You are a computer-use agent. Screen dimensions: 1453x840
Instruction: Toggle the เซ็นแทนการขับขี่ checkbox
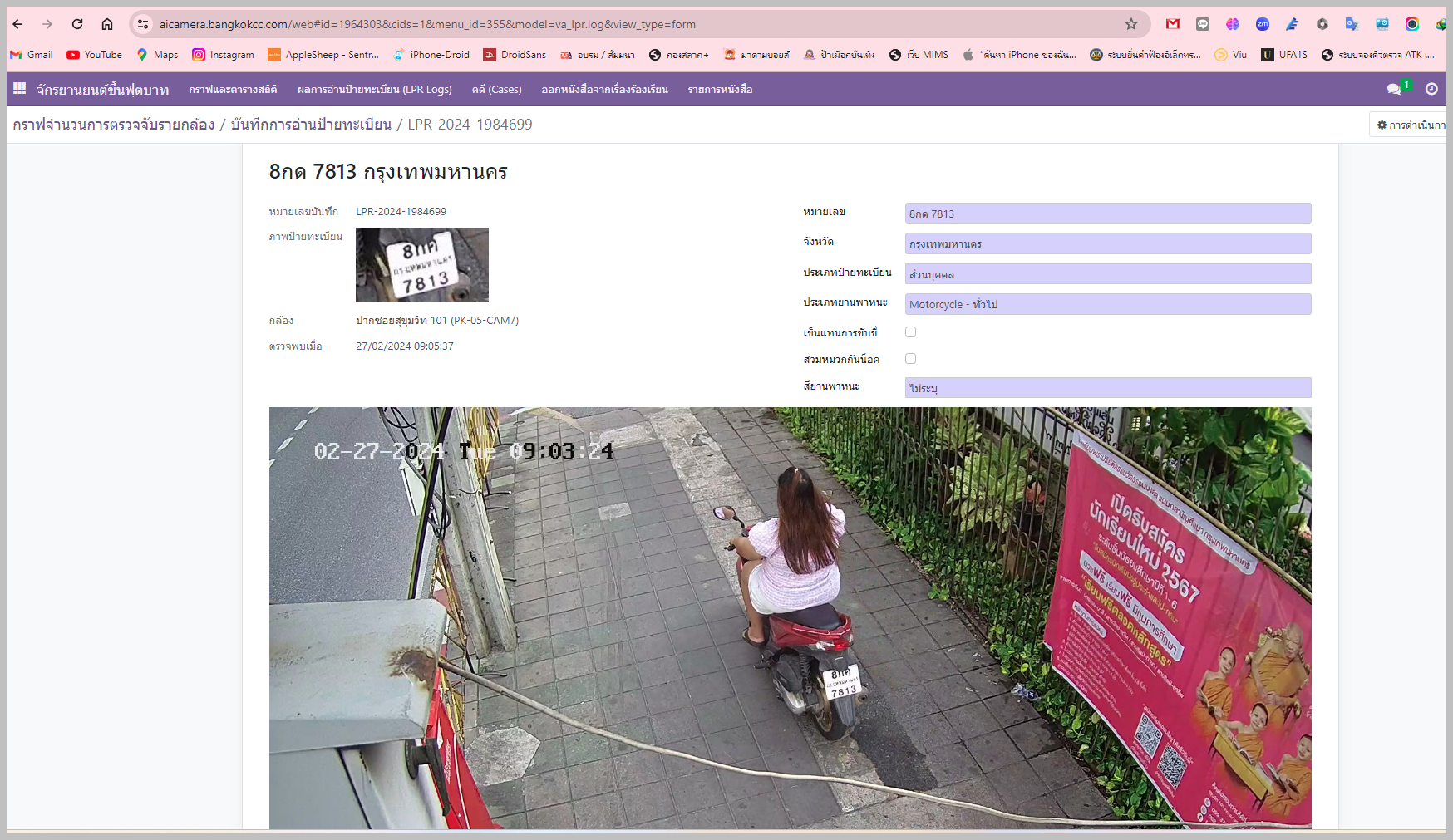[x=910, y=332]
